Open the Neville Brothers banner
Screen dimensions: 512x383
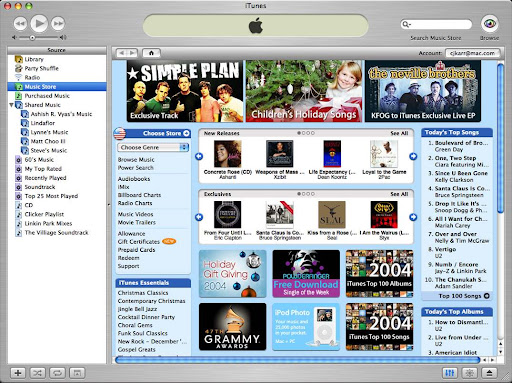point(423,91)
